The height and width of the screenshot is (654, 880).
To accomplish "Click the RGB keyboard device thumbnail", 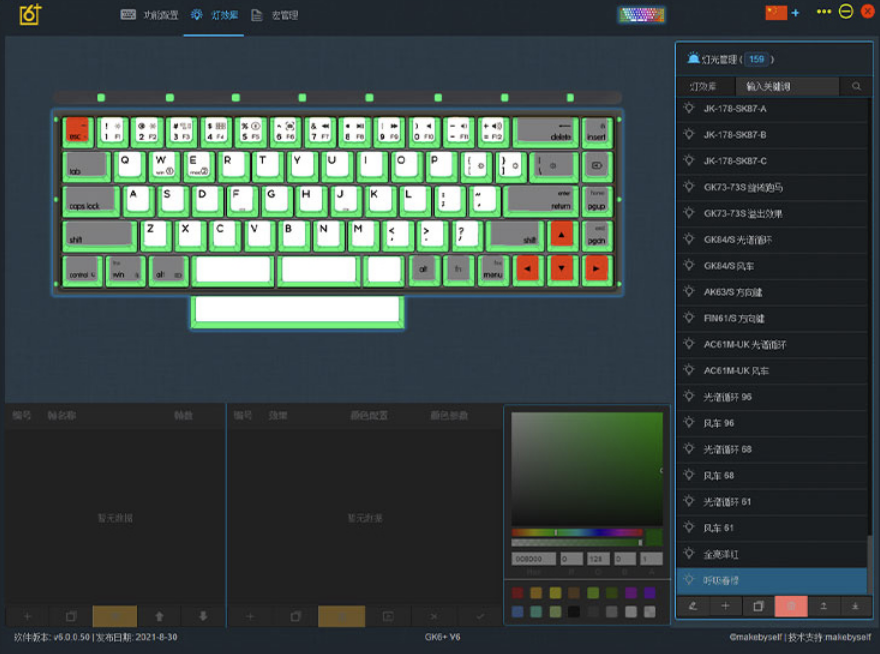I will click(643, 14).
